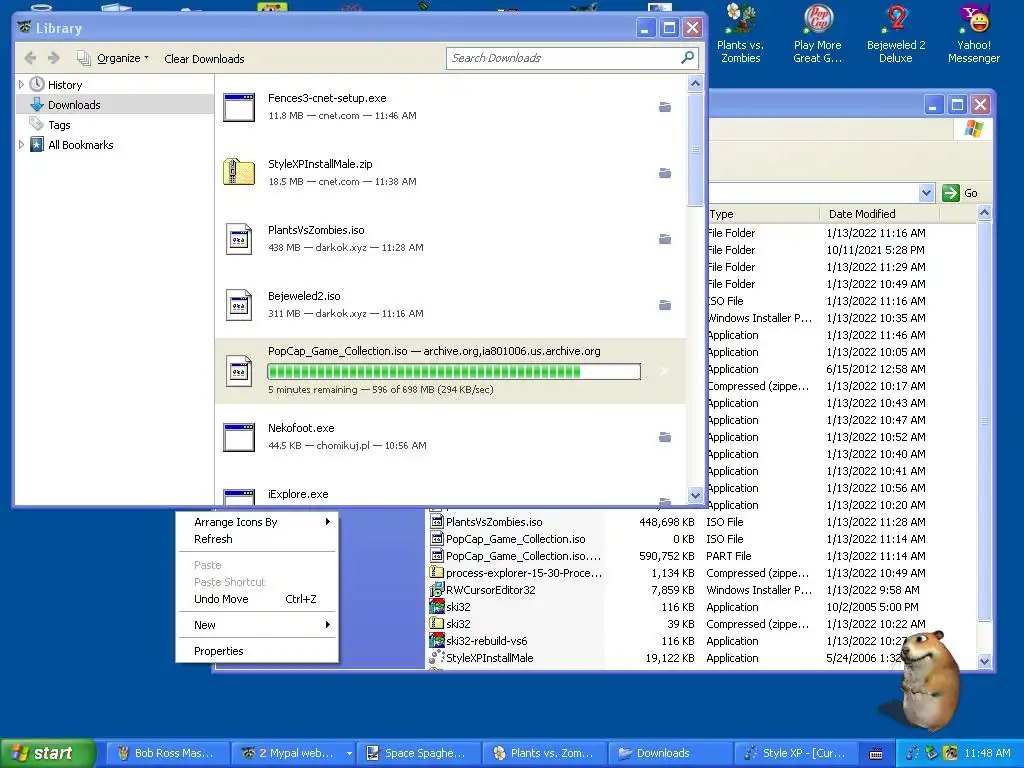Image resolution: width=1024 pixels, height=768 pixels.
Task: Choose Properties from context menu
Action: pyautogui.click(x=258, y=651)
